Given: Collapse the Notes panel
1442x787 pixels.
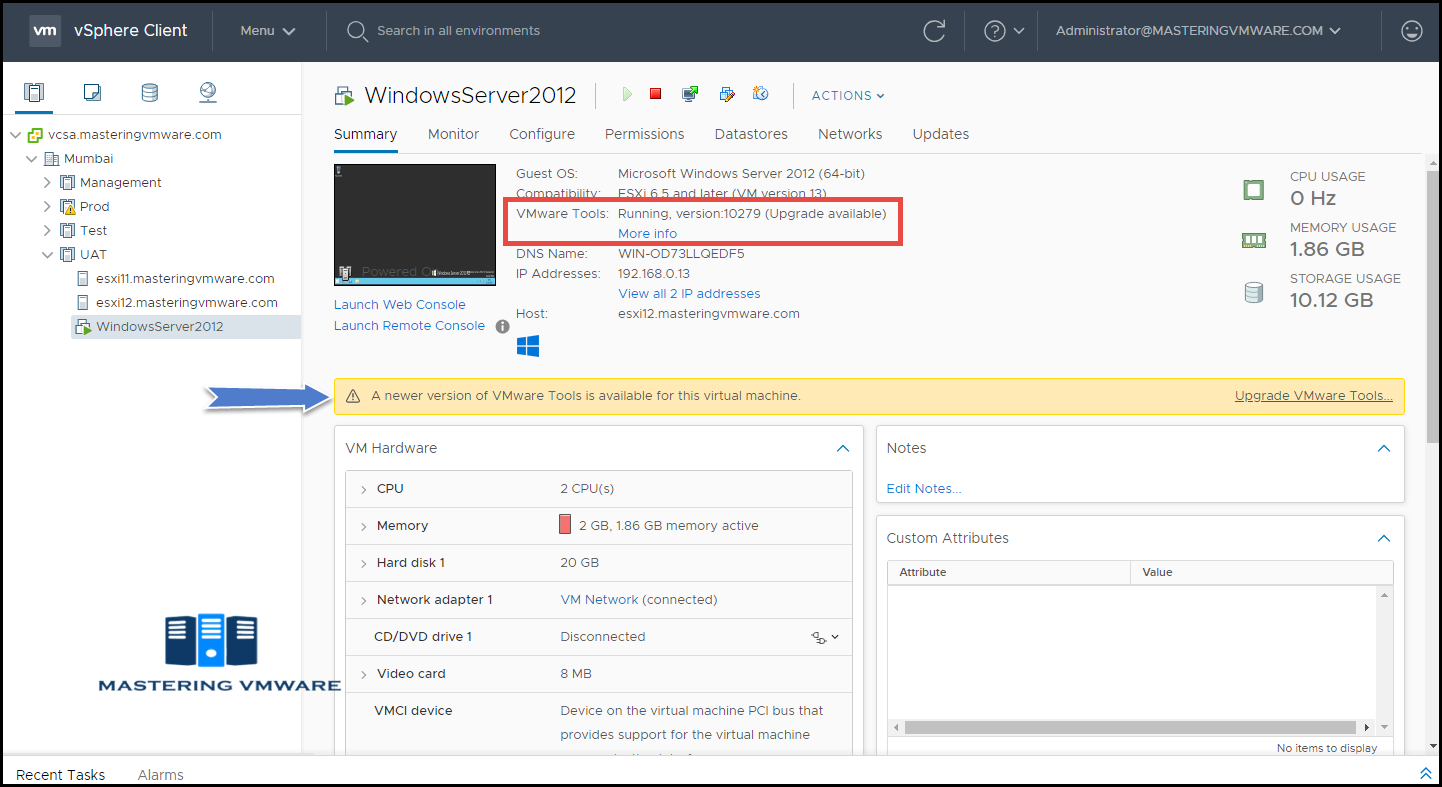Looking at the screenshot, I should (1384, 449).
